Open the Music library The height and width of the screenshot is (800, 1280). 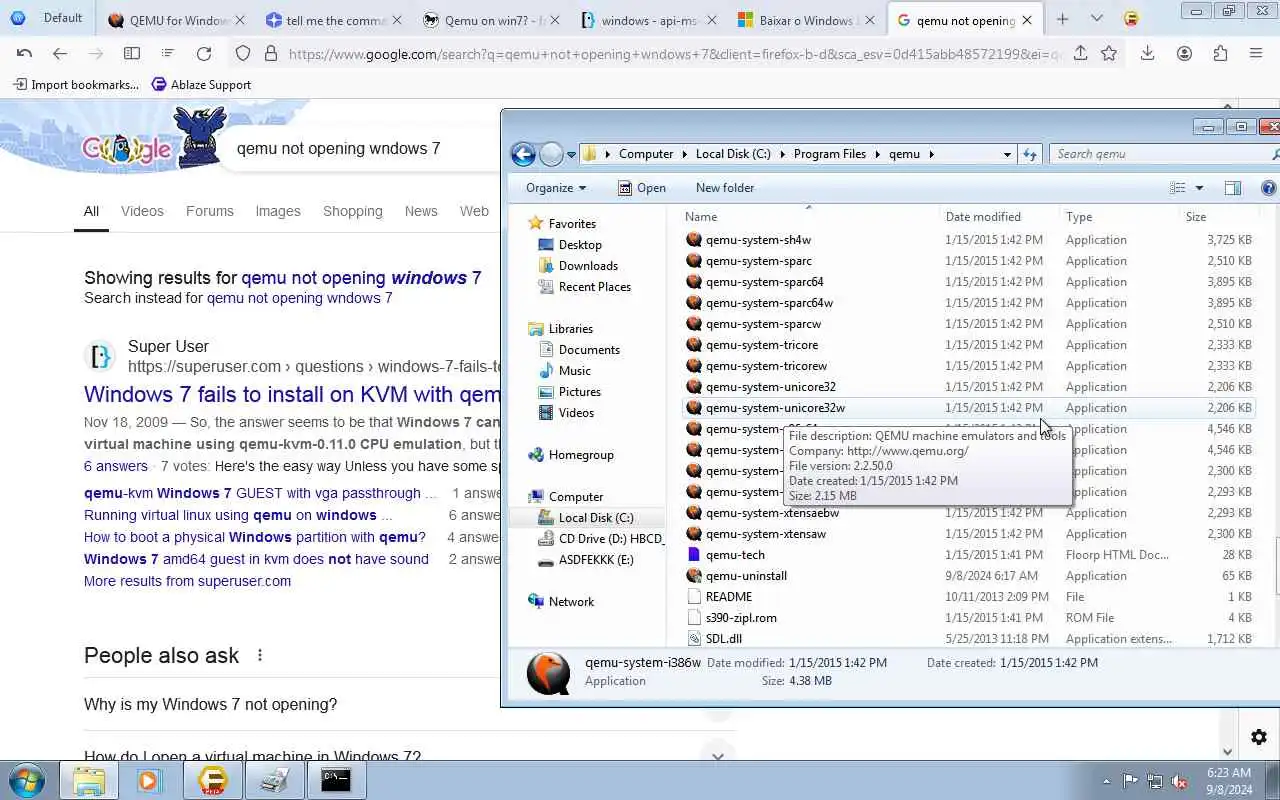(x=574, y=371)
